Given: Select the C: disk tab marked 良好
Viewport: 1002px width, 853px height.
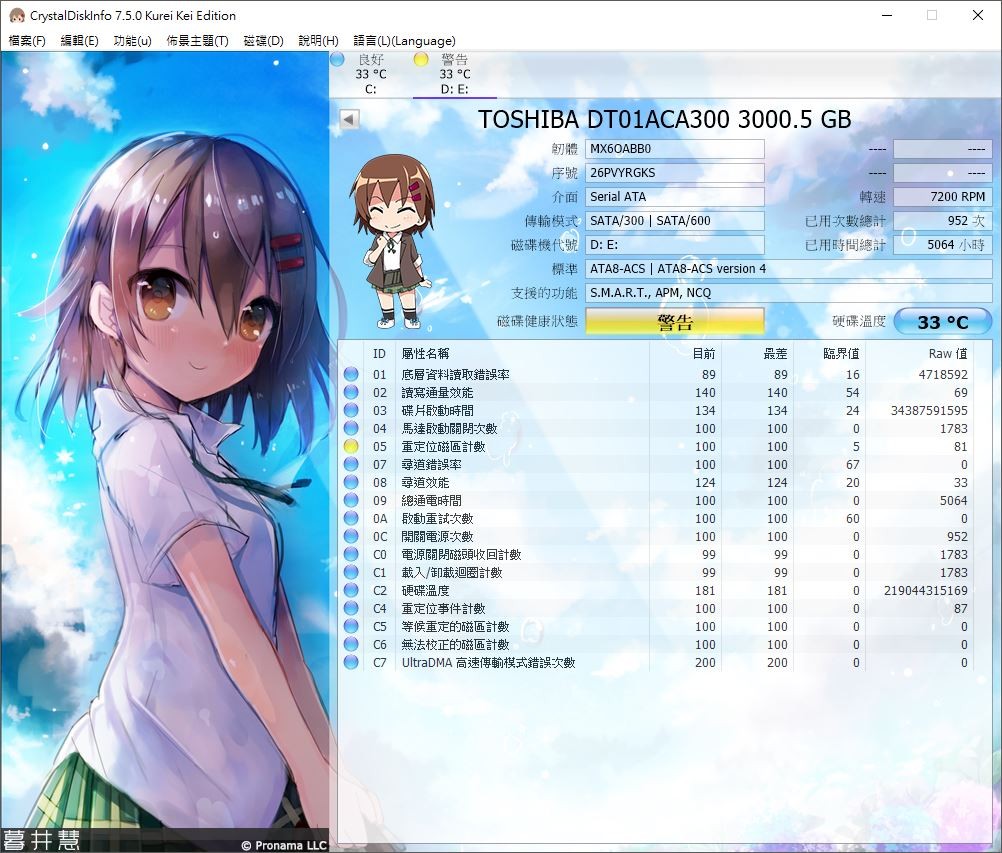Looking at the screenshot, I should pyautogui.click(x=371, y=74).
